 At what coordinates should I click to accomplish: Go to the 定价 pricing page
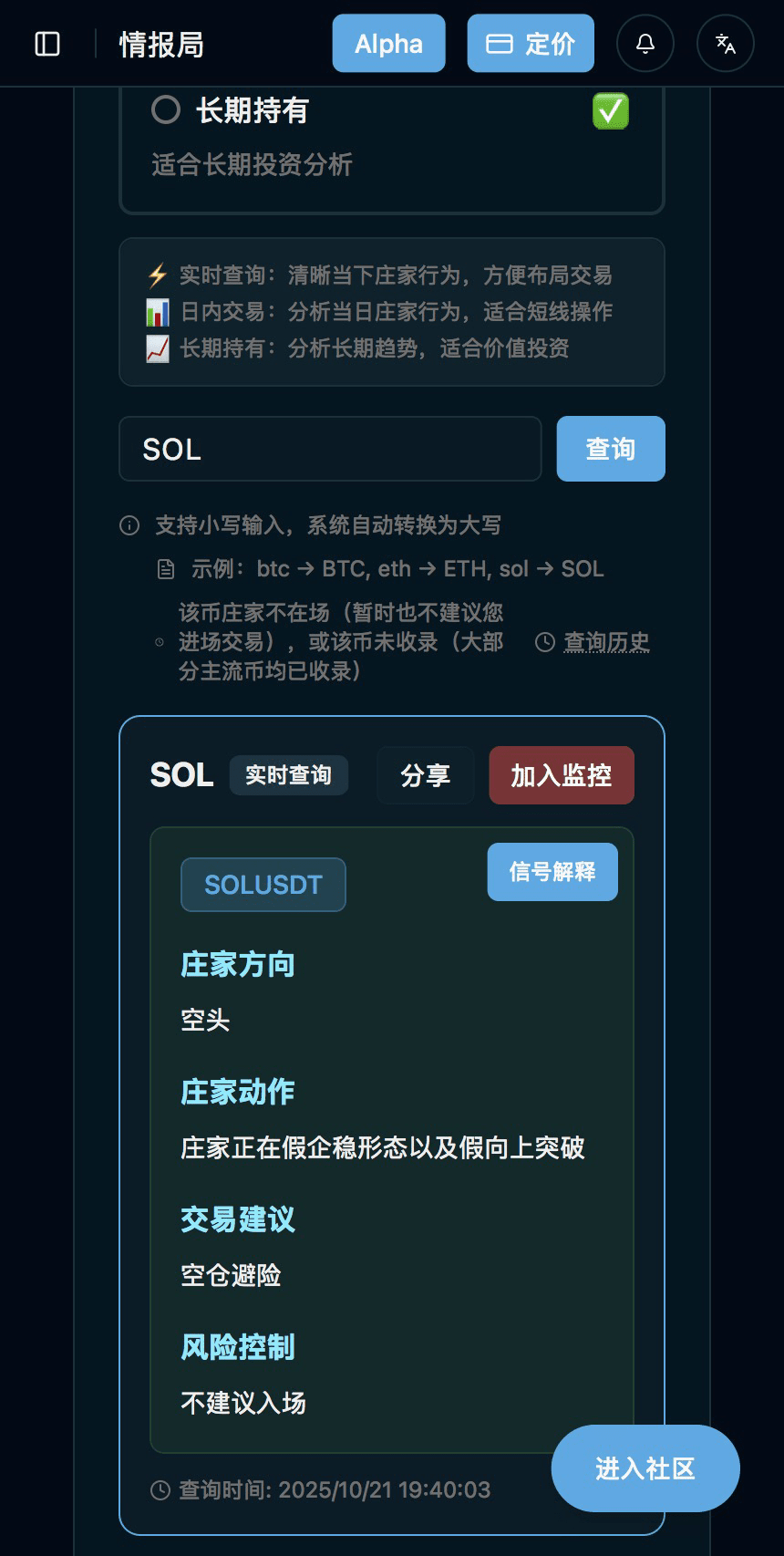pos(531,44)
